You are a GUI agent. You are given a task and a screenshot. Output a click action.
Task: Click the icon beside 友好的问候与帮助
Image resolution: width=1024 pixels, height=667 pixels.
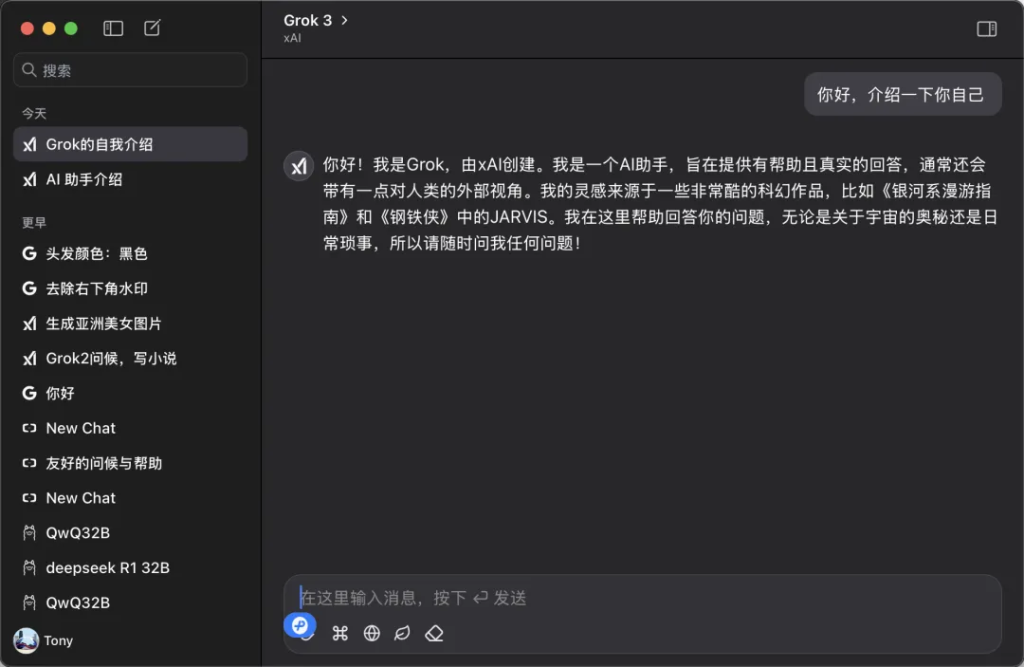click(29, 463)
